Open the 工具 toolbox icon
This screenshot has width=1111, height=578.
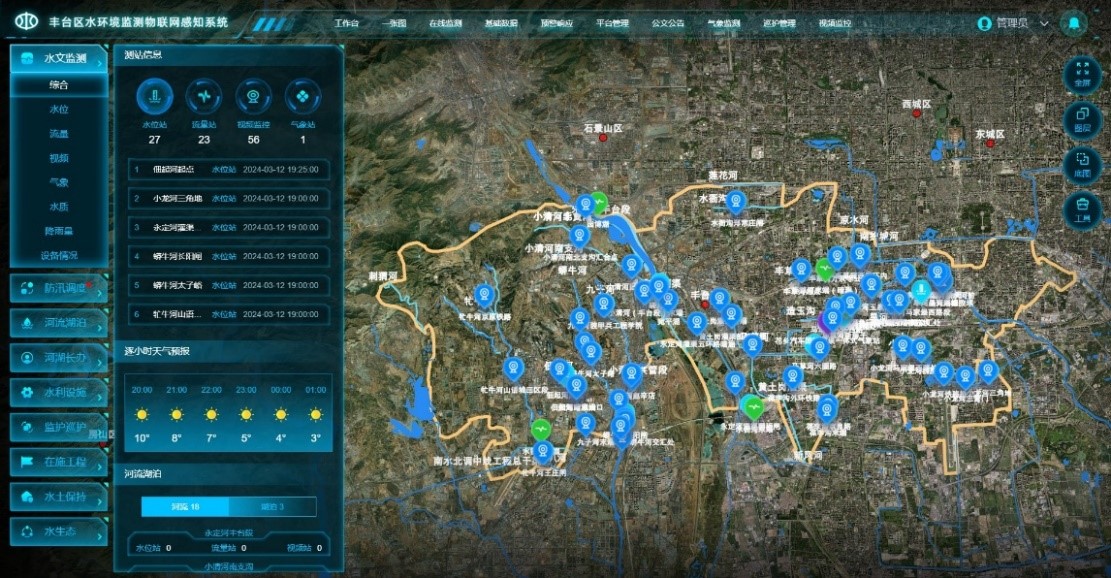1081,208
